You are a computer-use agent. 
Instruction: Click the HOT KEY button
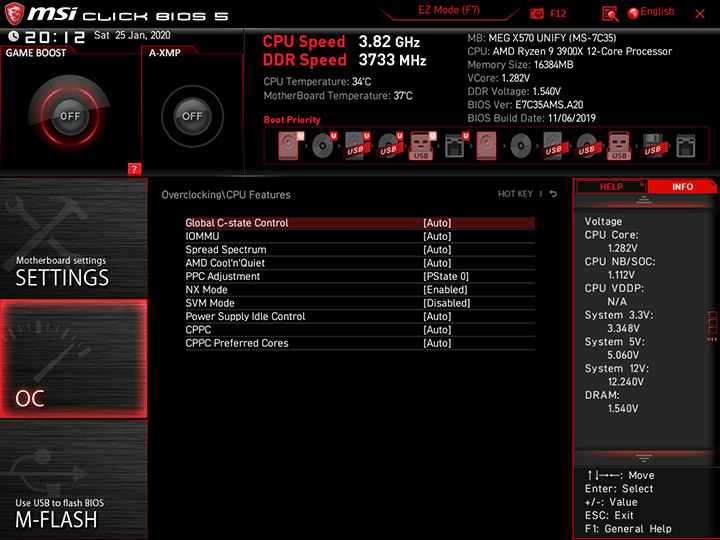pos(515,194)
